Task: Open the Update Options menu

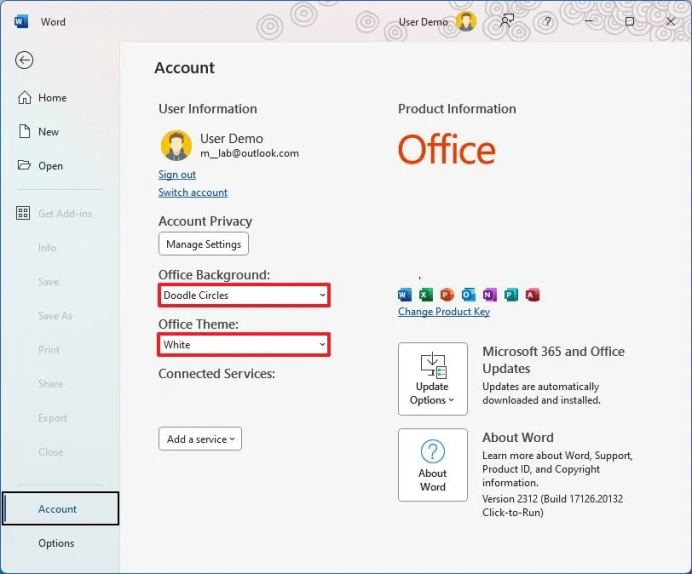Action: pyautogui.click(x=432, y=379)
